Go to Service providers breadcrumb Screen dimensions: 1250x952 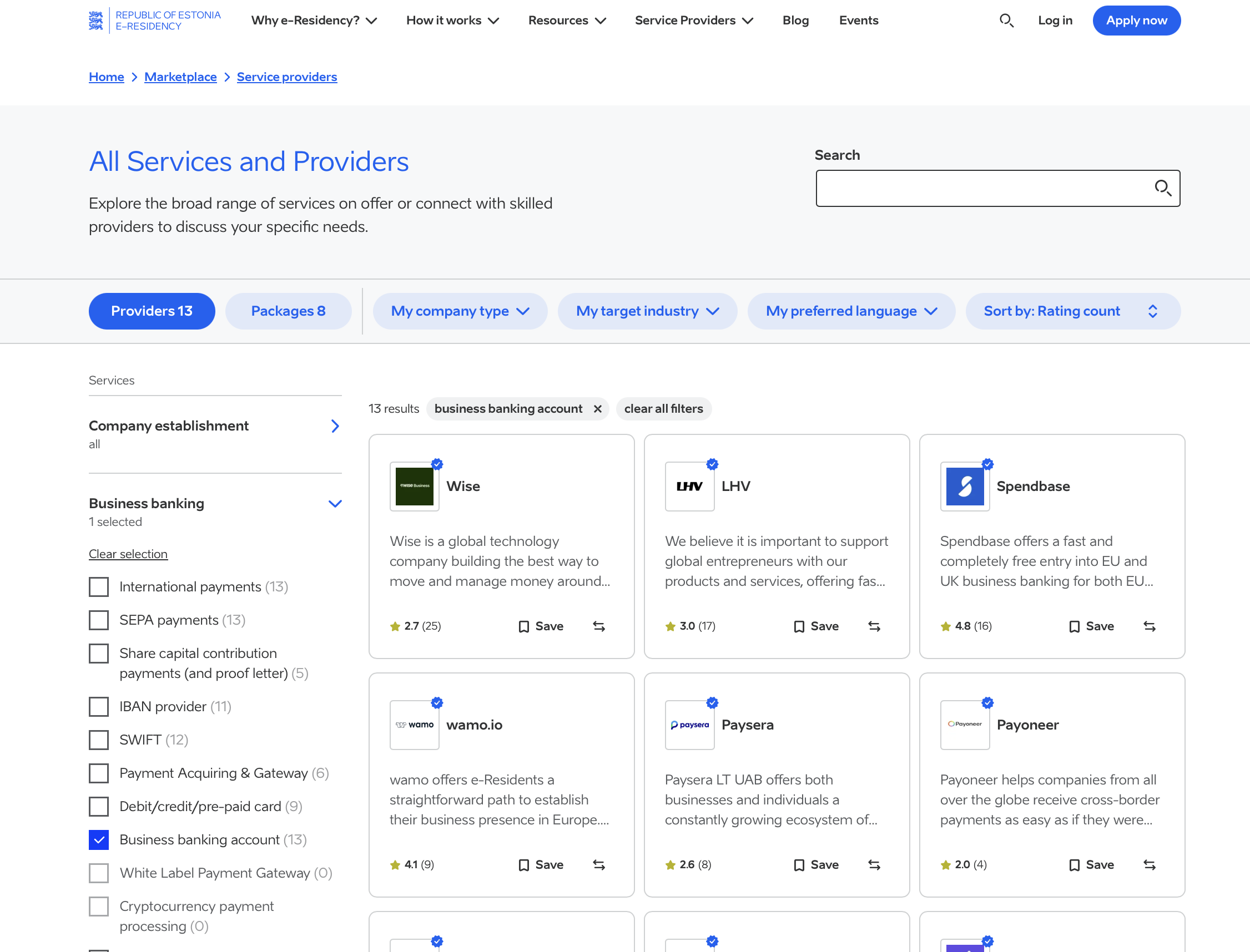click(287, 77)
